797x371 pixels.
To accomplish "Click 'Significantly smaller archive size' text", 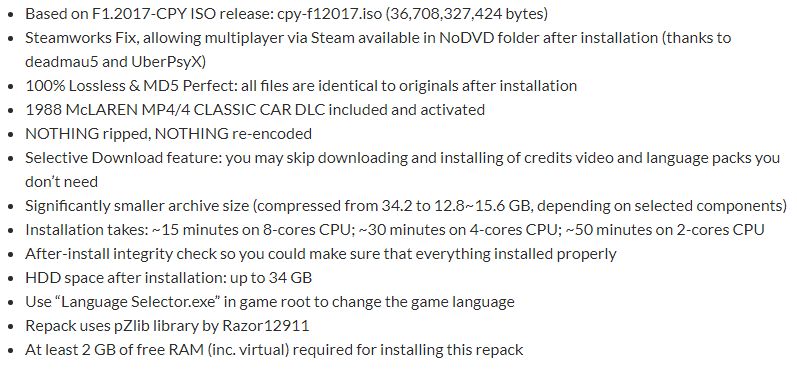I will click(137, 205).
